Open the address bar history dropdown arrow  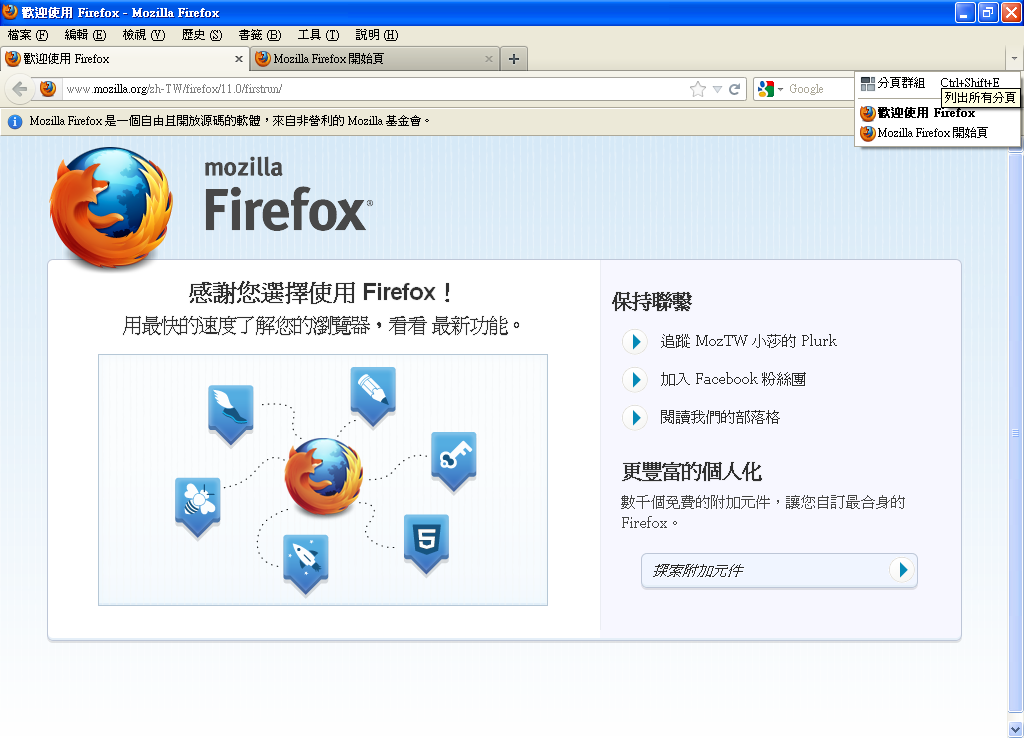coord(717,89)
